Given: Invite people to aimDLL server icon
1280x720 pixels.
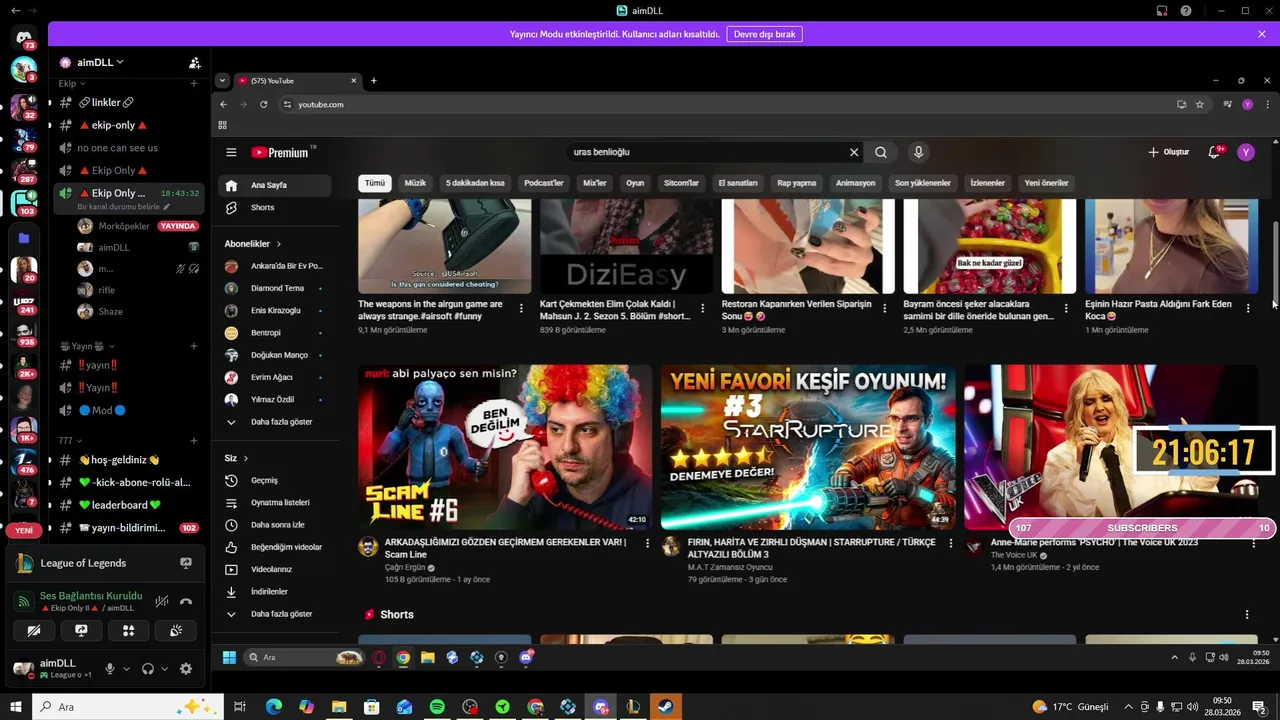Looking at the screenshot, I should coord(195,62).
